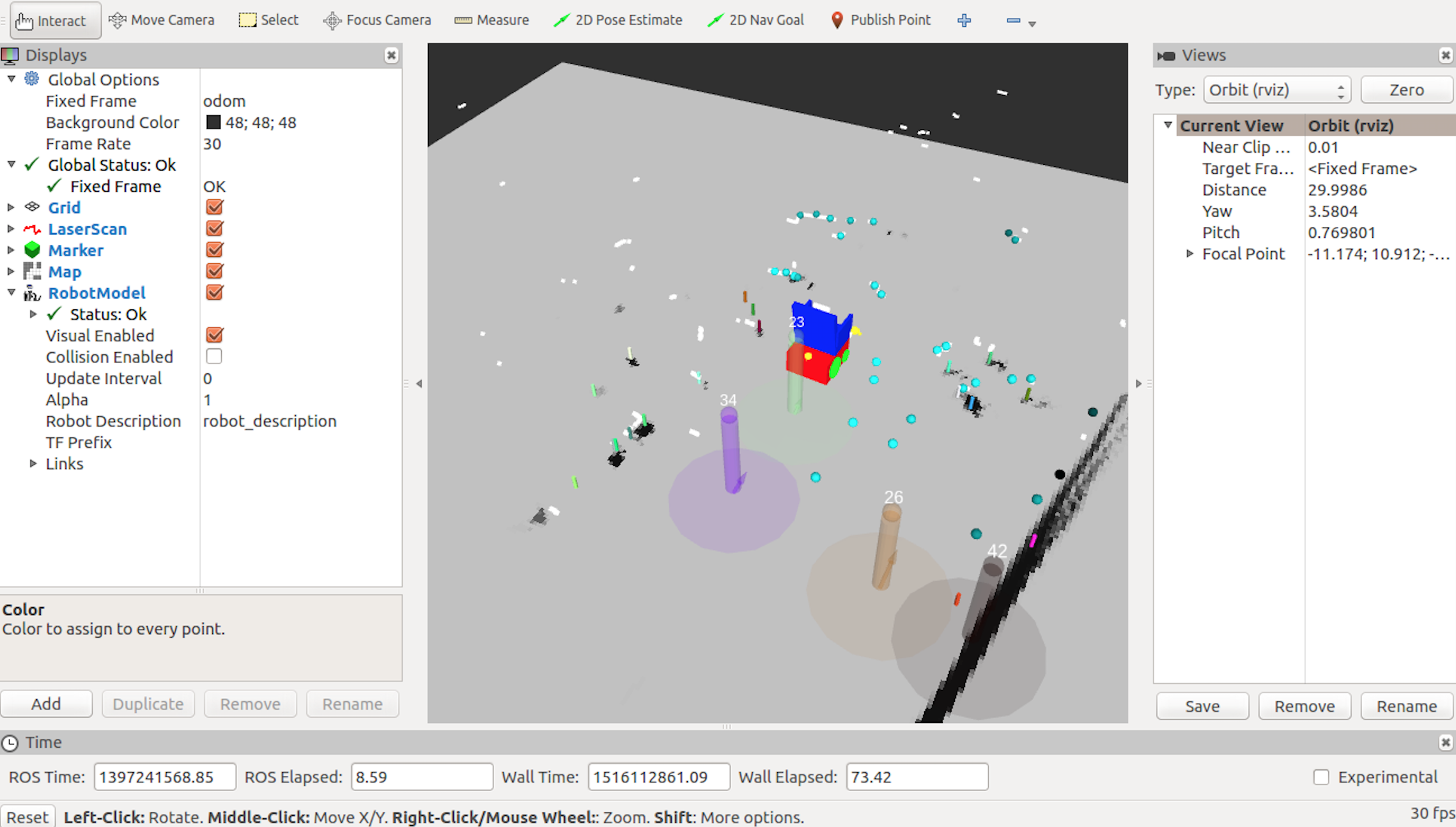Open the small toolbar dropdown arrow

click(x=1032, y=24)
